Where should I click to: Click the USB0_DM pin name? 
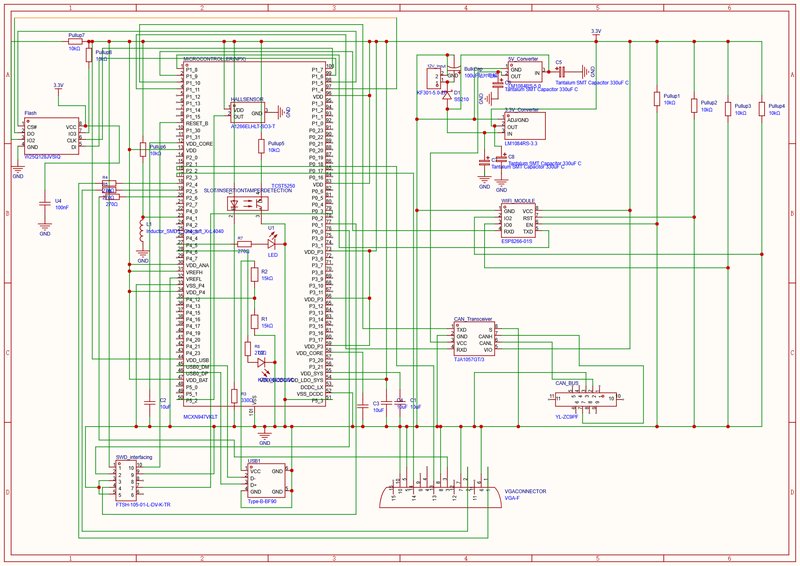(x=197, y=367)
